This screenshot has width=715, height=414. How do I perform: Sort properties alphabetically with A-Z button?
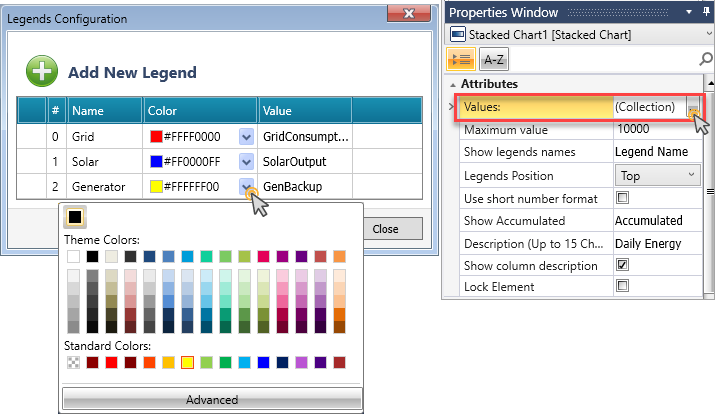tap(494, 60)
